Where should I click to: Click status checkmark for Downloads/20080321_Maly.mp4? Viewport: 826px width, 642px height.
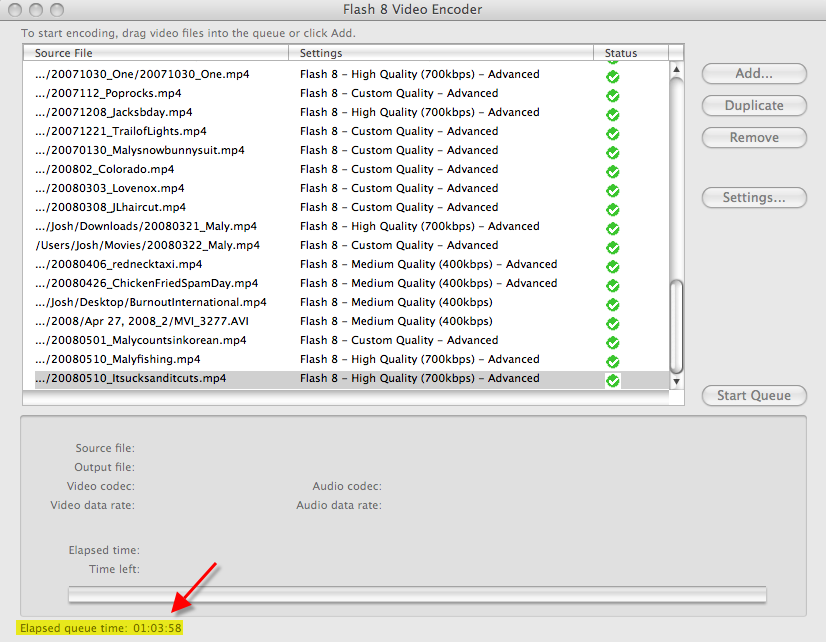(x=612, y=229)
